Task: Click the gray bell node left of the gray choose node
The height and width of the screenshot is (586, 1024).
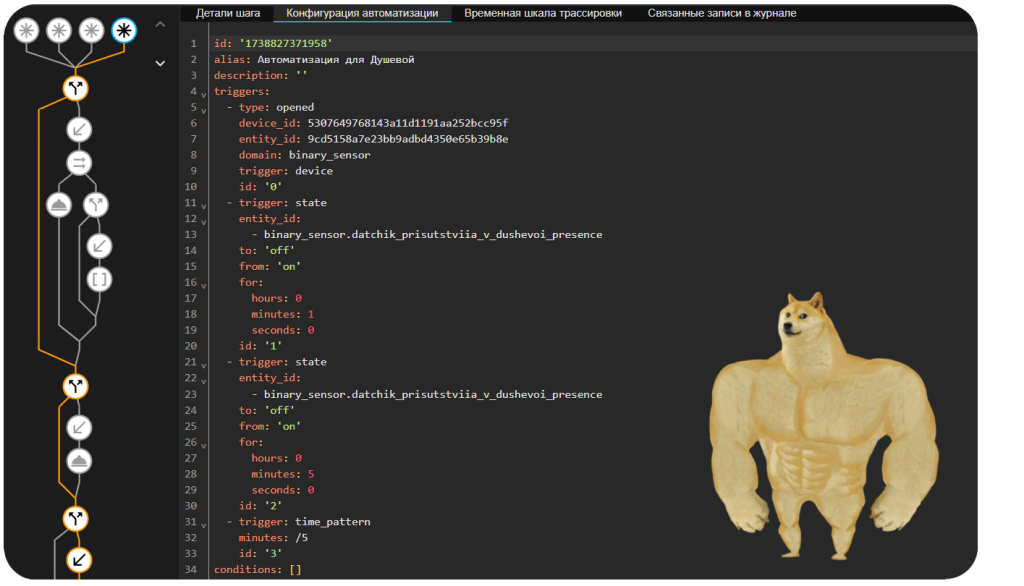Action: click(59, 204)
